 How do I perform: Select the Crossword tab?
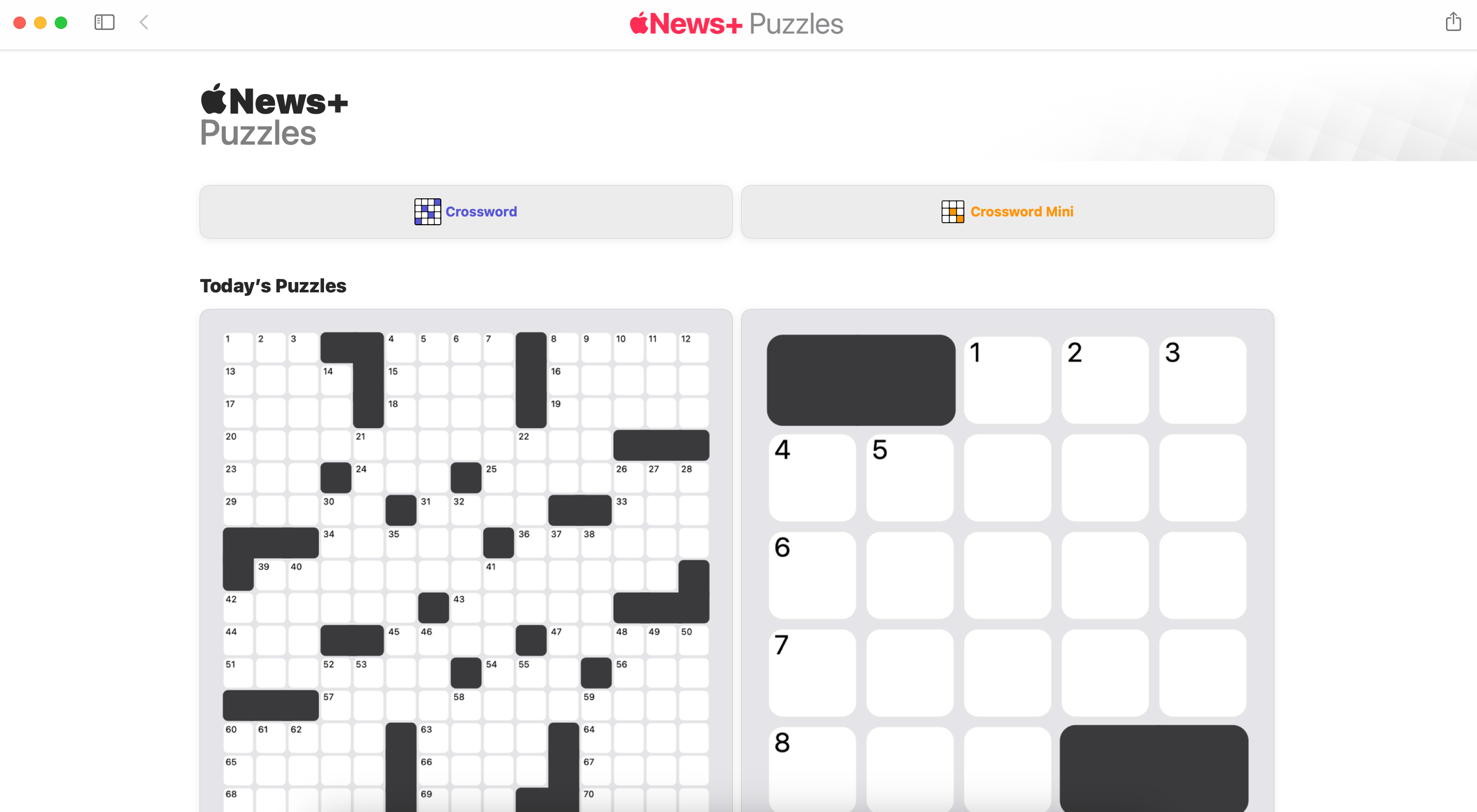click(465, 211)
